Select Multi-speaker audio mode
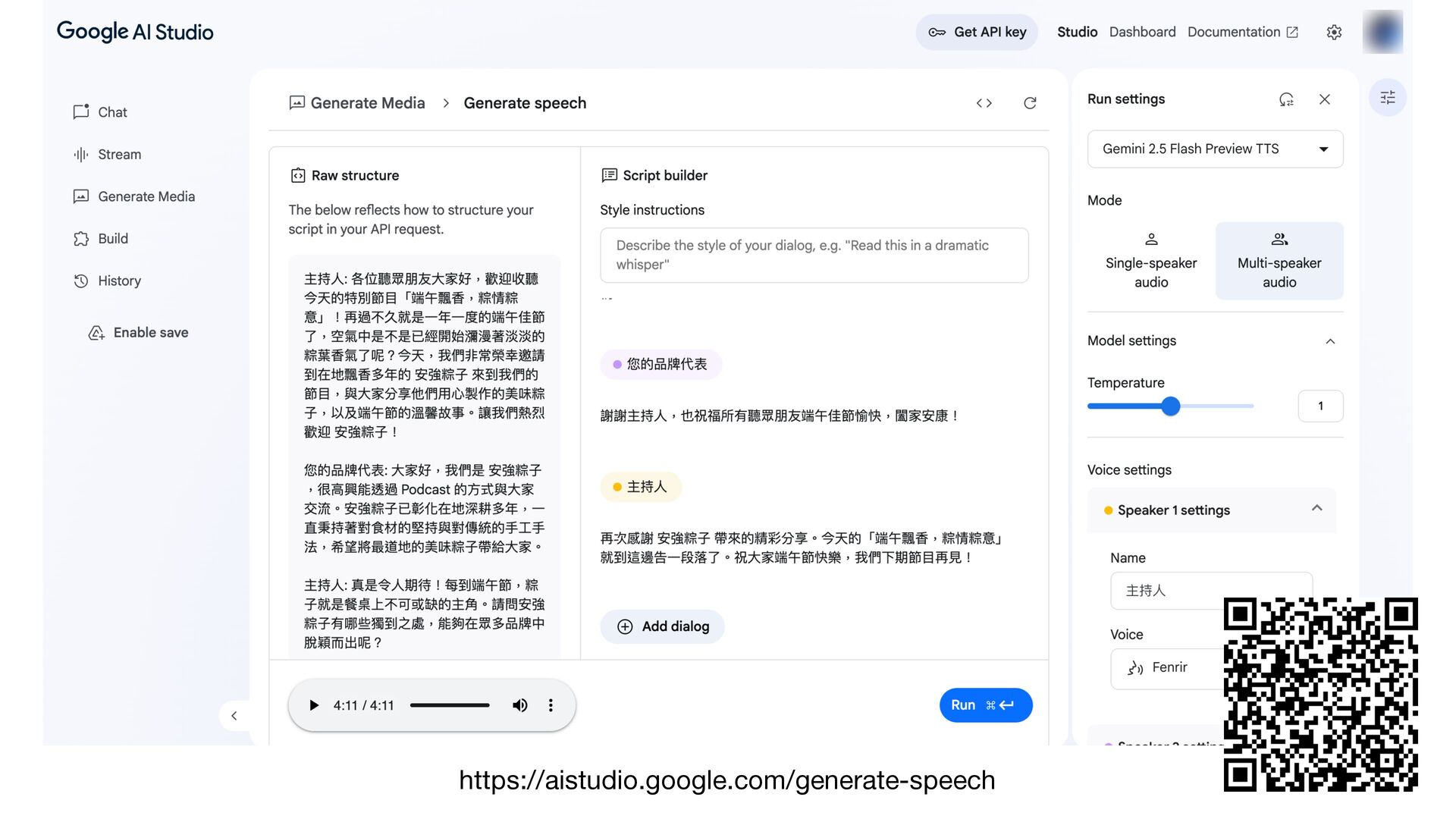Screen dimensions: 1456x819 click(1279, 261)
